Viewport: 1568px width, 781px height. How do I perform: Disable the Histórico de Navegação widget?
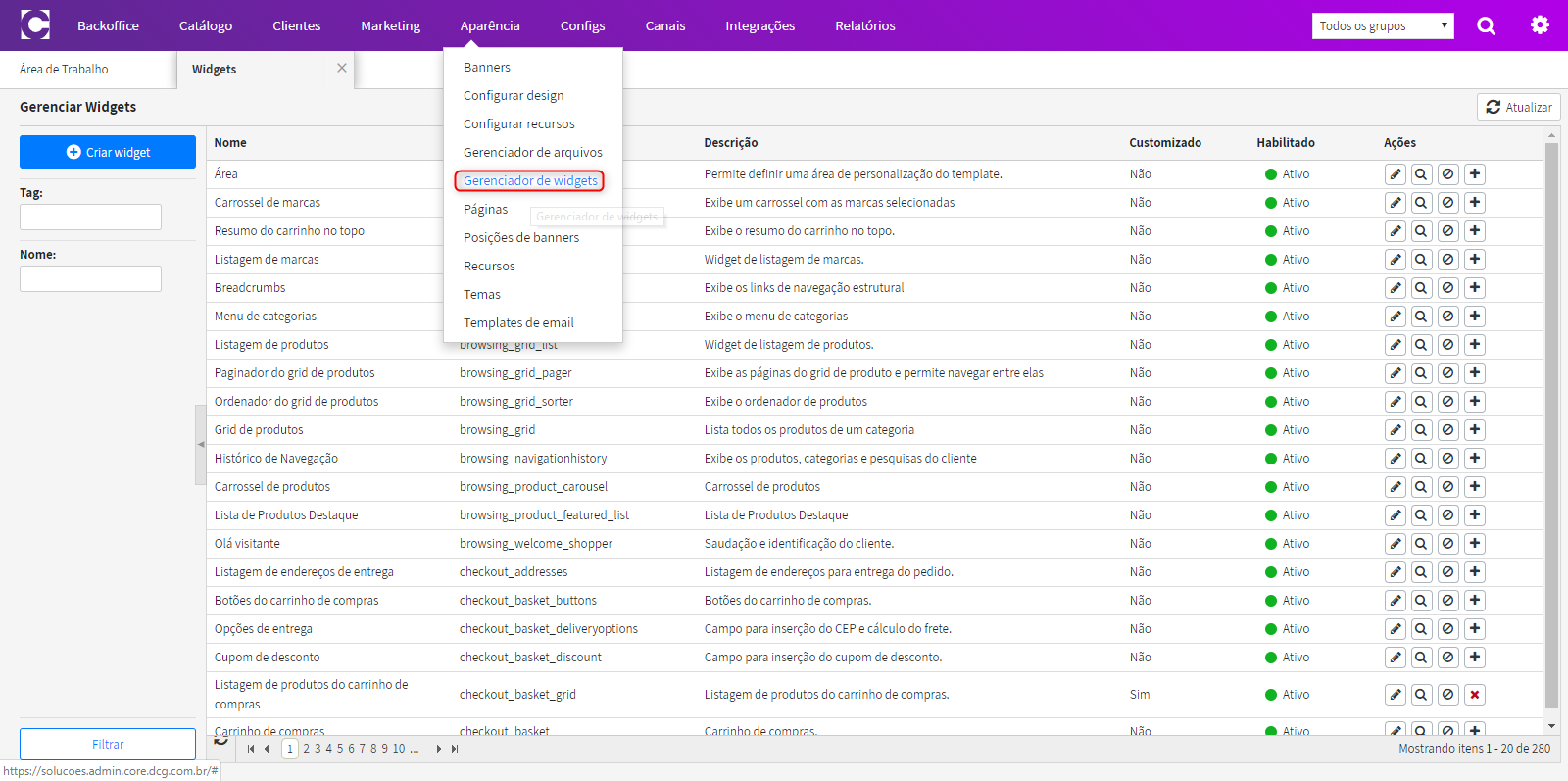coord(1447,459)
